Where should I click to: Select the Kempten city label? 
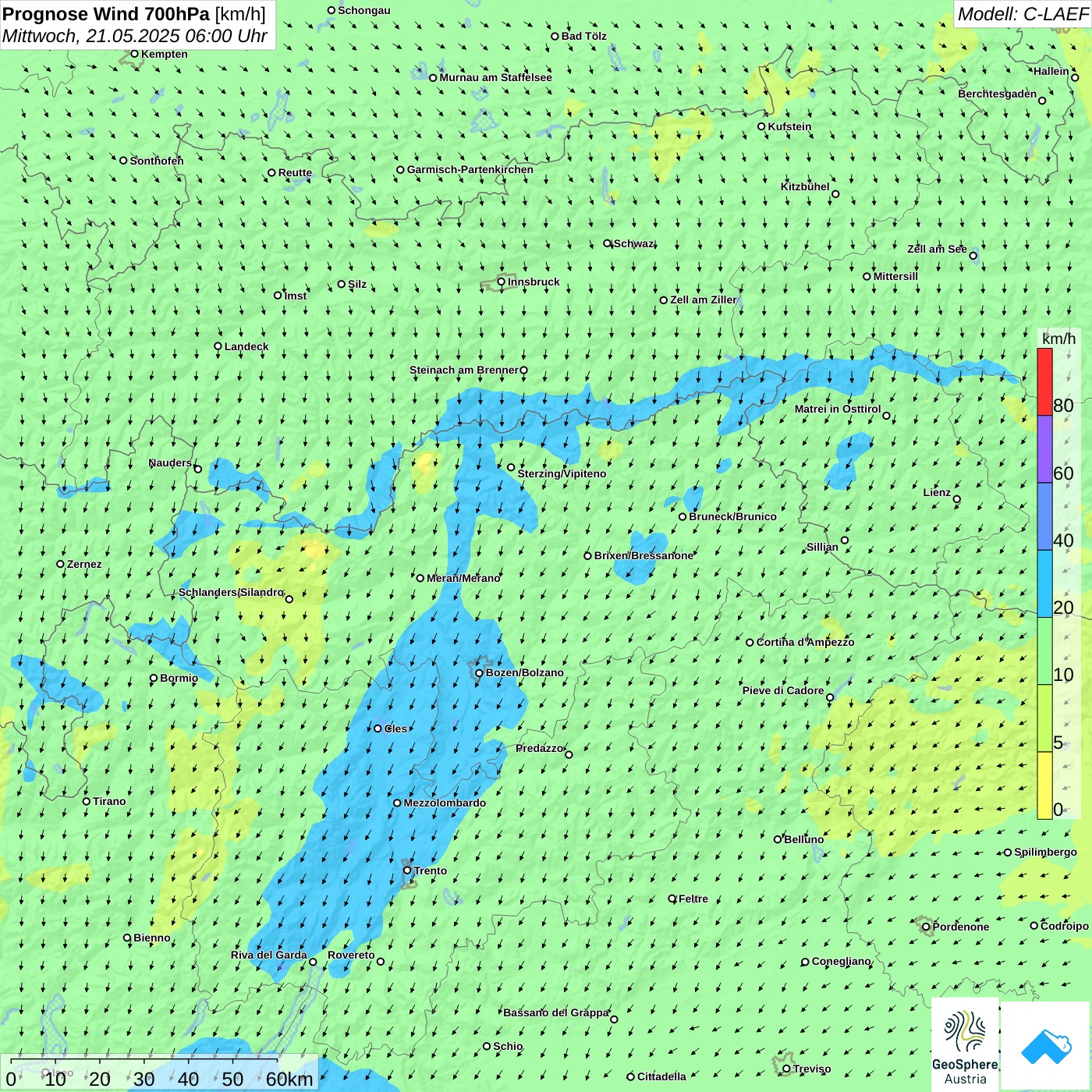pyautogui.click(x=164, y=54)
